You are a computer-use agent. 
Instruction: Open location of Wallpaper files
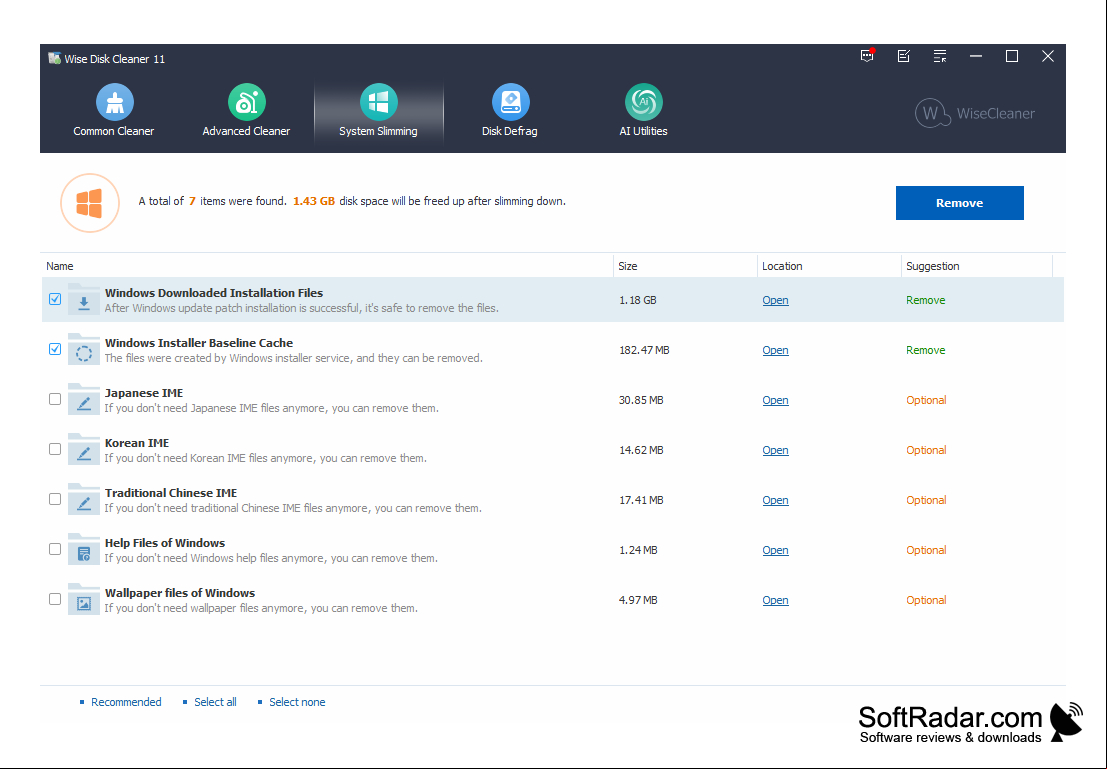(775, 600)
